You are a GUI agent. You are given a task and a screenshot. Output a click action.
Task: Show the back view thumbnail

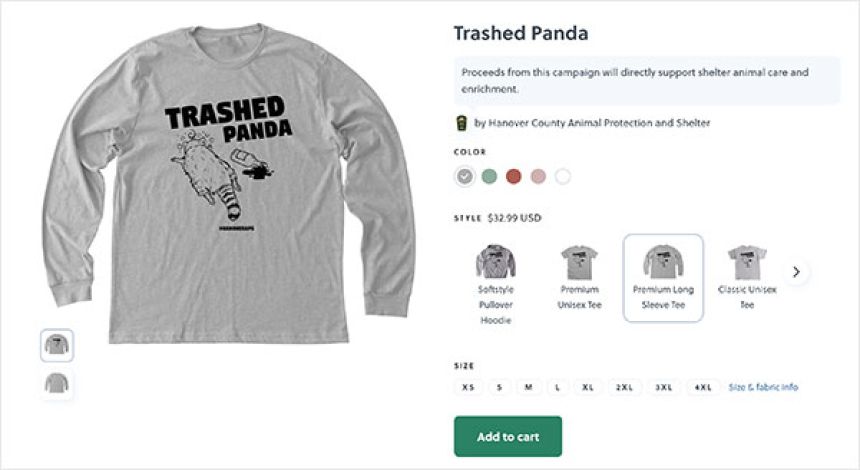click(57, 383)
